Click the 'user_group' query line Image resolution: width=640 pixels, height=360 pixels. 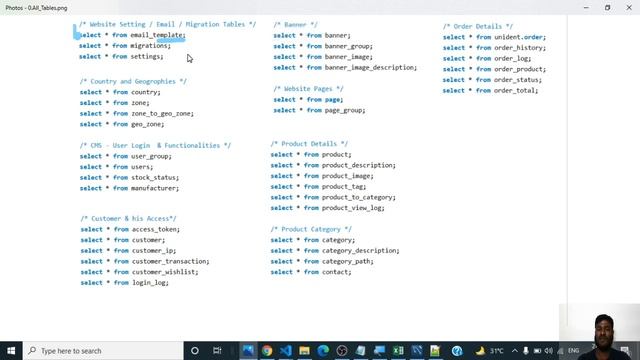126,156
